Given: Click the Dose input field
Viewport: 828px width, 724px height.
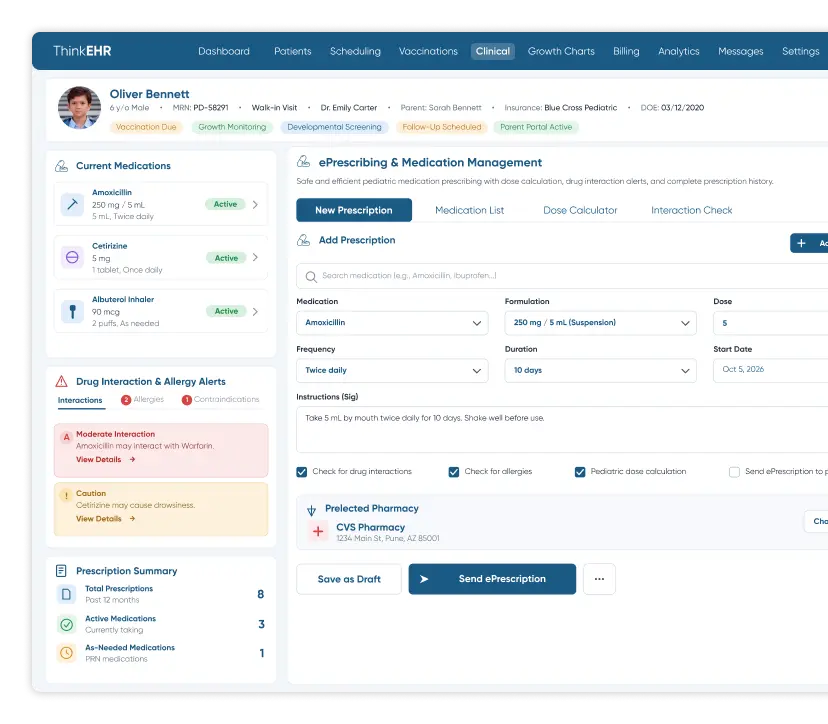Looking at the screenshot, I should 770,323.
